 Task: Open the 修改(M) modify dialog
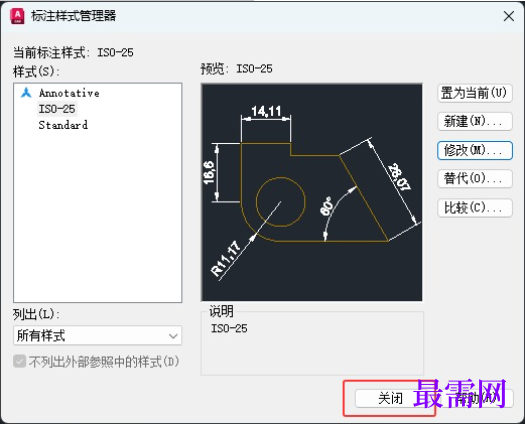coord(475,150)
